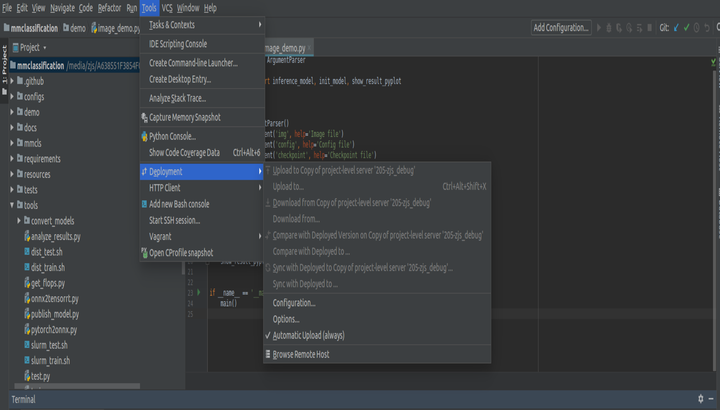Click highlighted Deployment menu item
Image resolution: width=720 pixels, height=410 pixels.
pyautogui.click(x=202, y=172)
